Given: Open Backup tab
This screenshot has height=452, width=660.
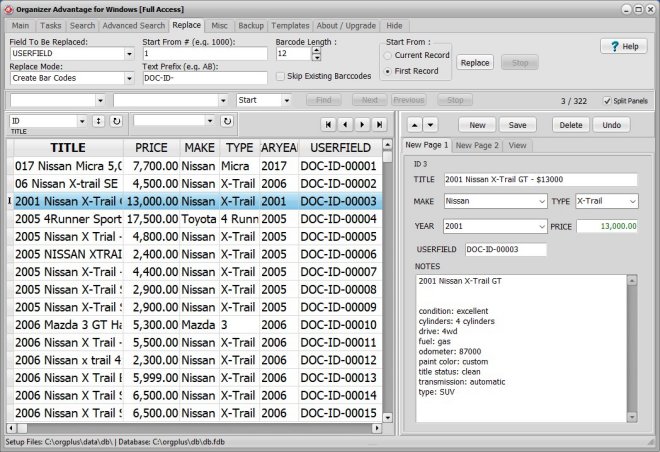Looking at the screenshot, I should 251,26.
